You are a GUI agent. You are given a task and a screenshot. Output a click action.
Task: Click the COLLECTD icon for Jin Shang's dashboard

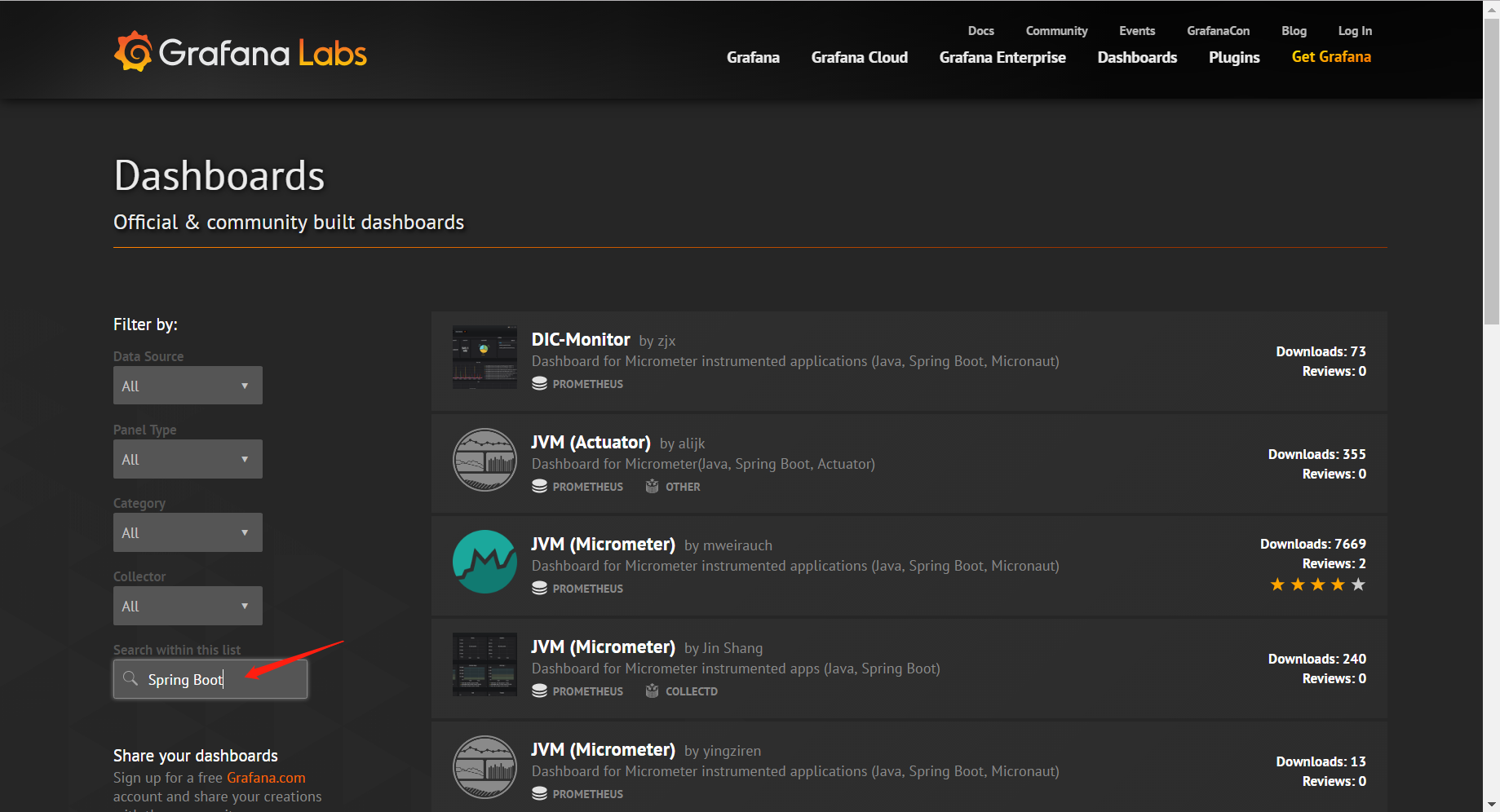(652, 691)
